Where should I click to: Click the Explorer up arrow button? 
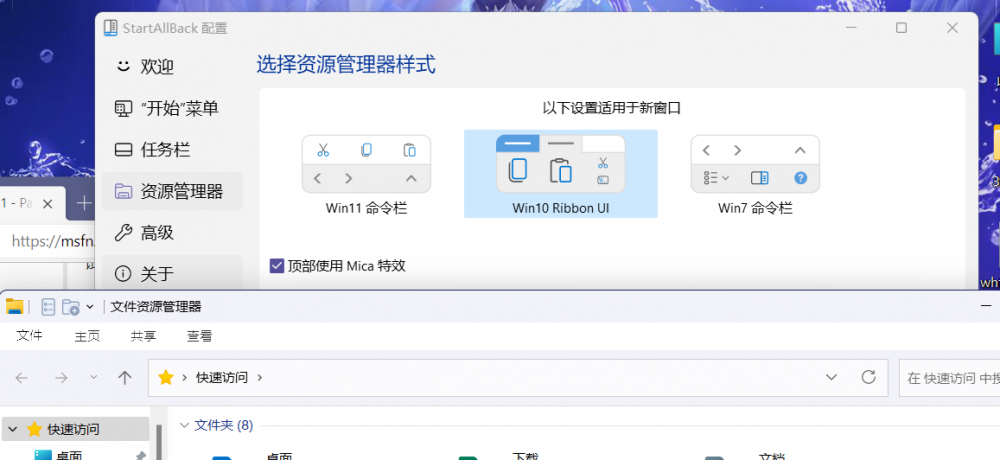[124, 378]
